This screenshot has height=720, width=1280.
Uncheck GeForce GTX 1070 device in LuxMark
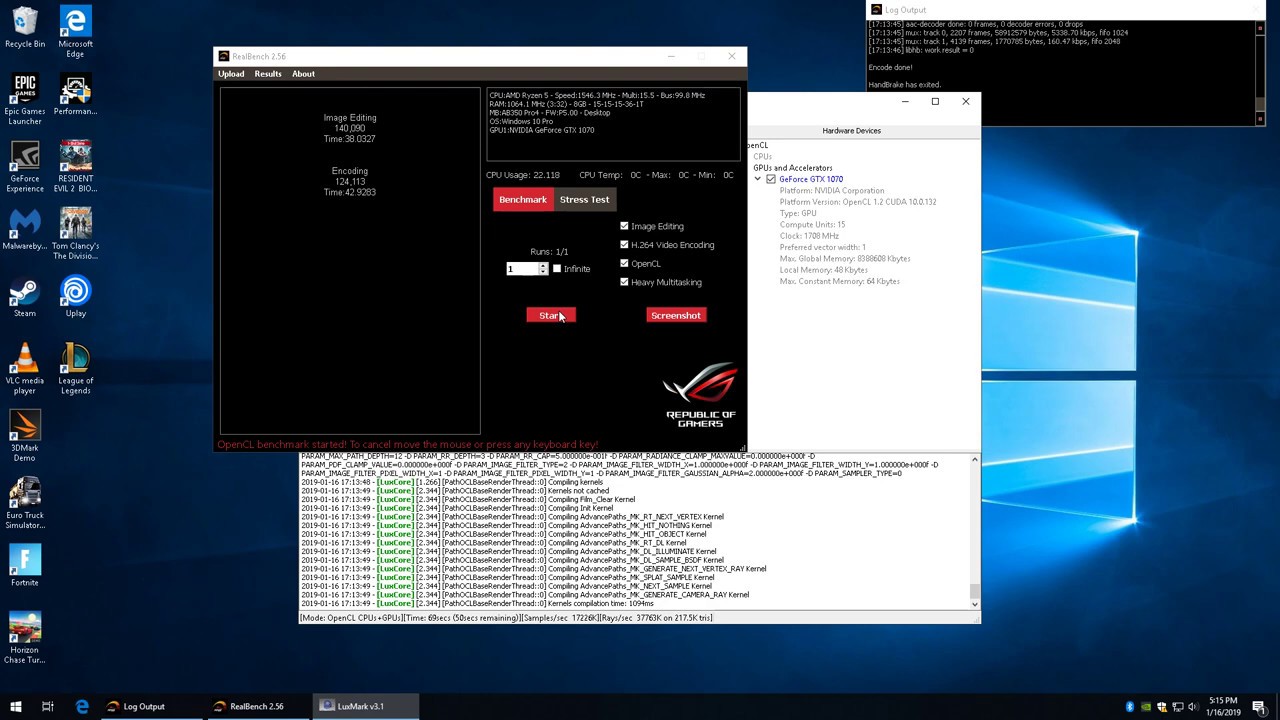771,179
